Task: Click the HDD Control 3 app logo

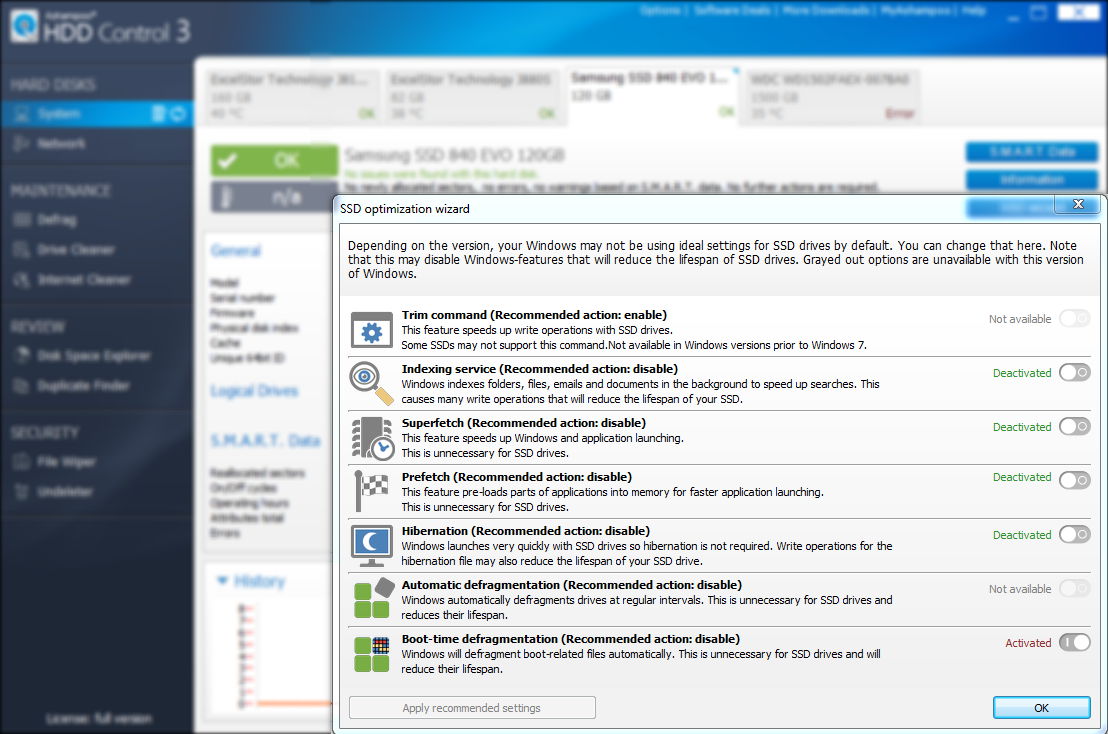Action: pyautogui.click(x=25, y=27)
